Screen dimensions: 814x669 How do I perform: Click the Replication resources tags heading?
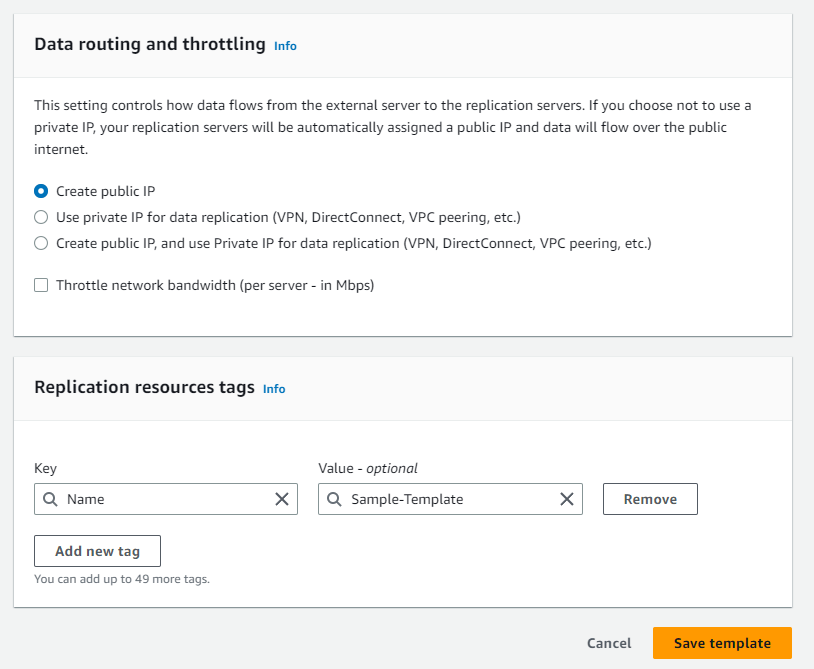click(144, 388)
